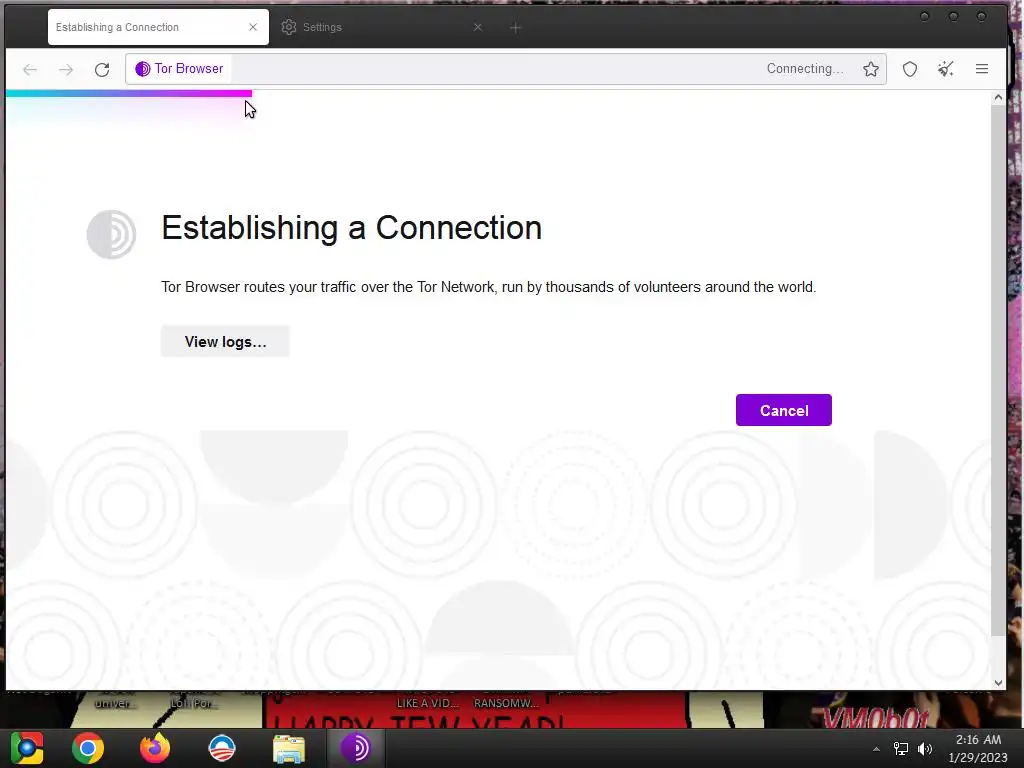Go back with the back arrow button
This screenshot has height=768, width=1024.
[x=30, y=69]
